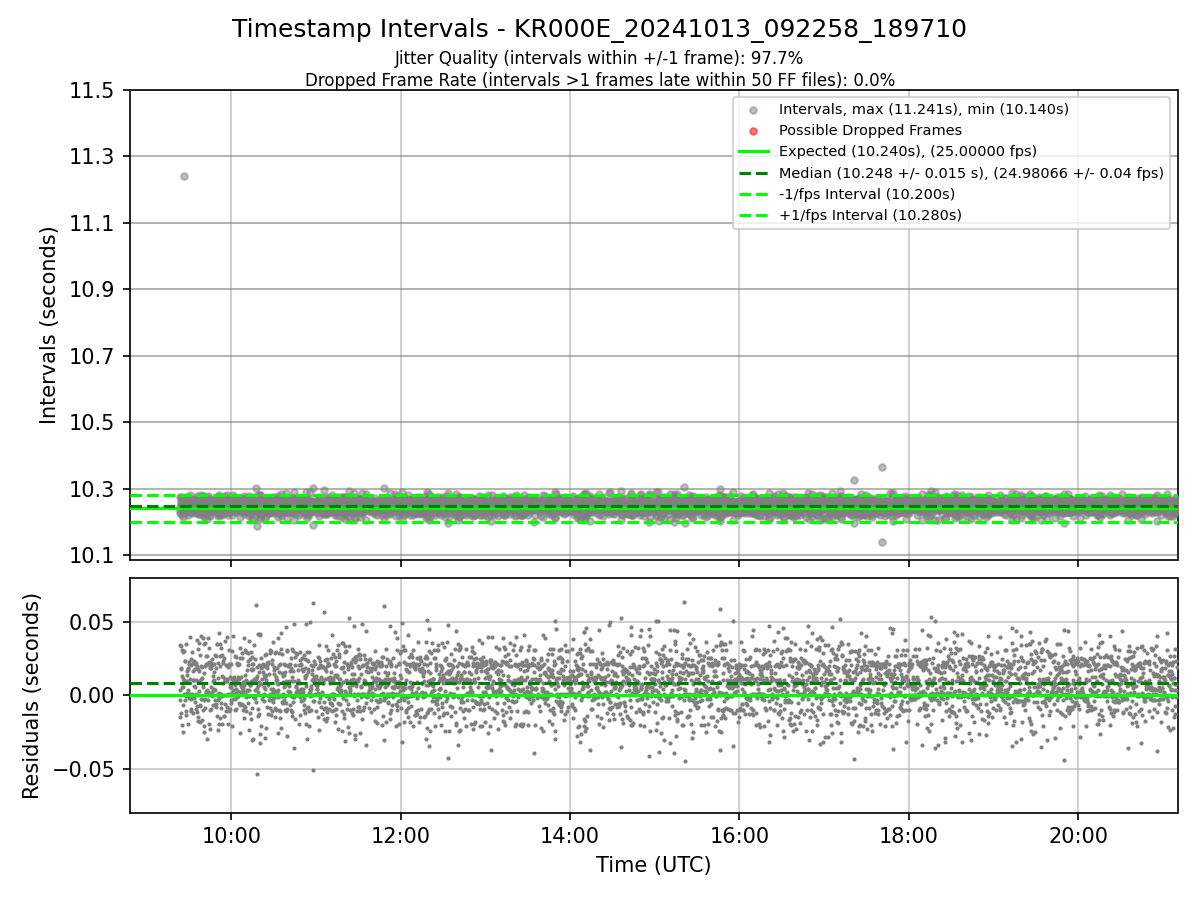This screenshot has height=900, width=1200.
Task: Click the high outlier point near 10.37 seconds
Action: tap(882, 467)
